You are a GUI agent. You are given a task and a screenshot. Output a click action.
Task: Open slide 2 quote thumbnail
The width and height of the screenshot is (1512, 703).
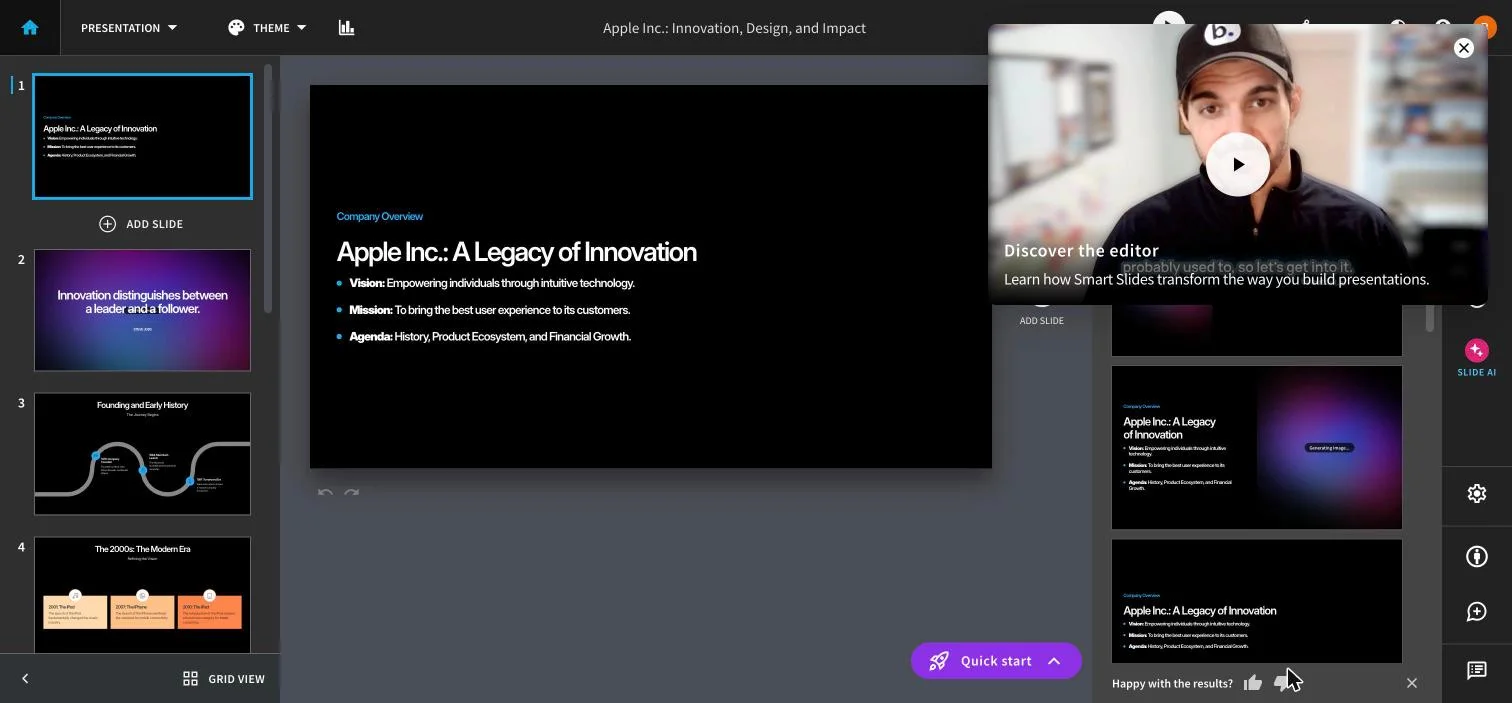coord(142,310)
